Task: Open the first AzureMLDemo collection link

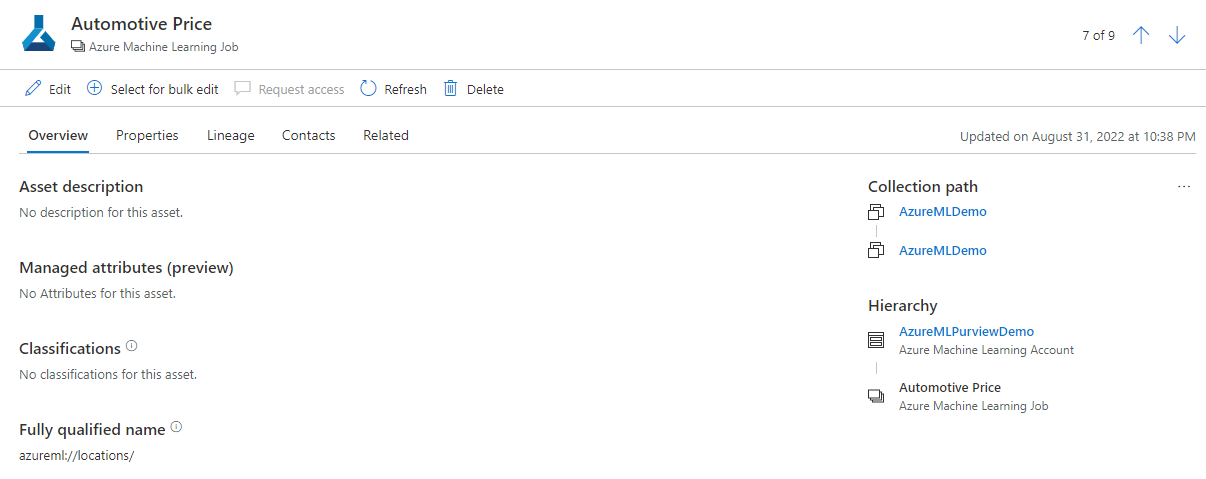Action: [x=943, y=211]
